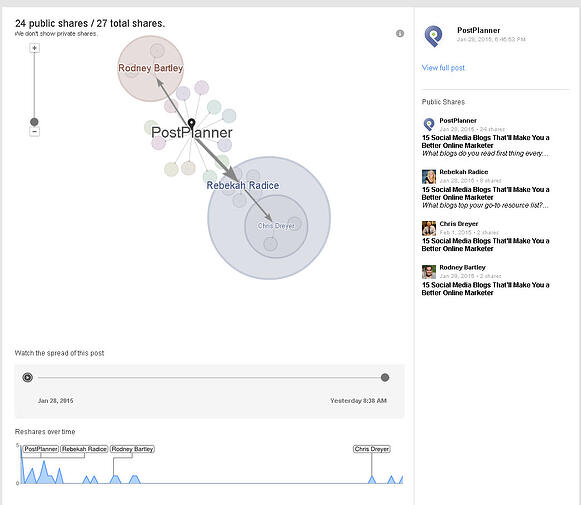Click the PostPlanner post title '15 Social Media Blogs'
581x505 pixels.
tap(485, 142)
